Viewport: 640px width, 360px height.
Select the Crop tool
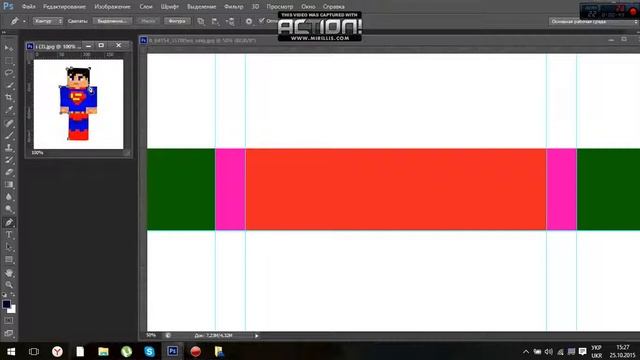[9, 98]
